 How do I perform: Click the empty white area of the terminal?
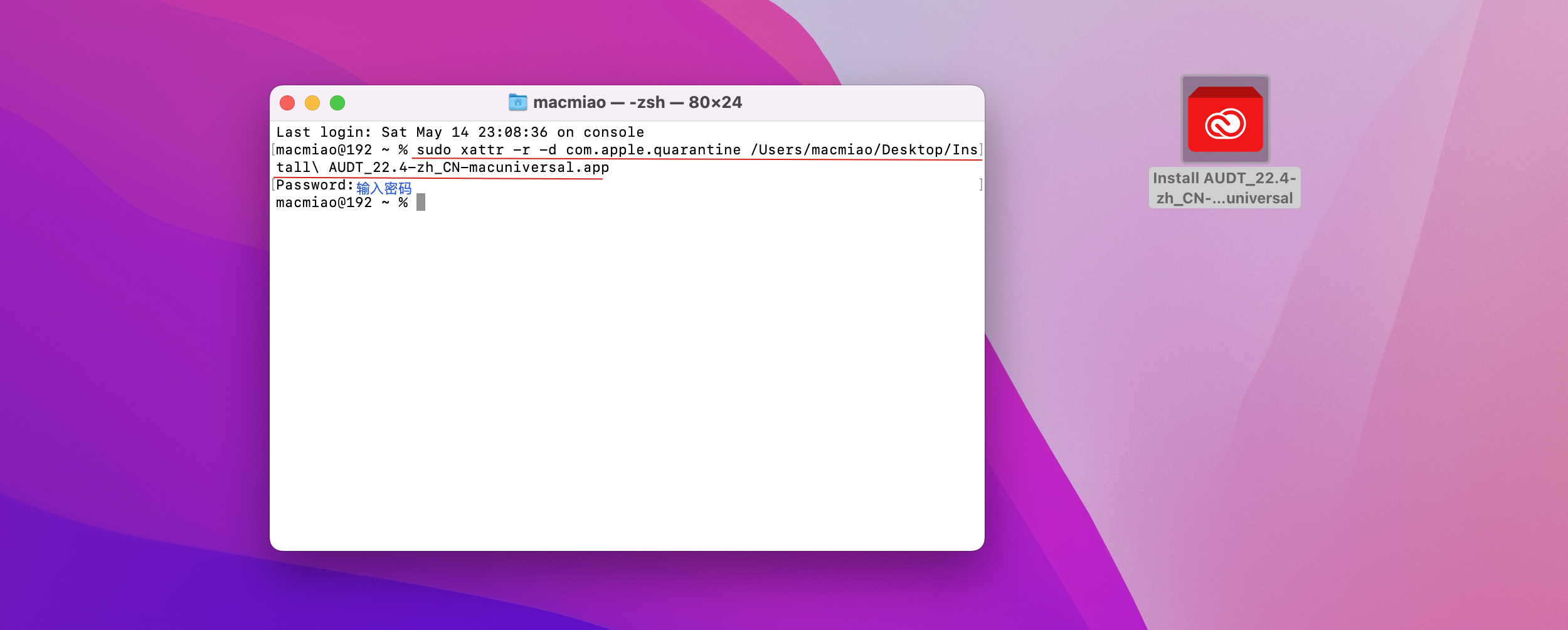[x=627, y=376]
